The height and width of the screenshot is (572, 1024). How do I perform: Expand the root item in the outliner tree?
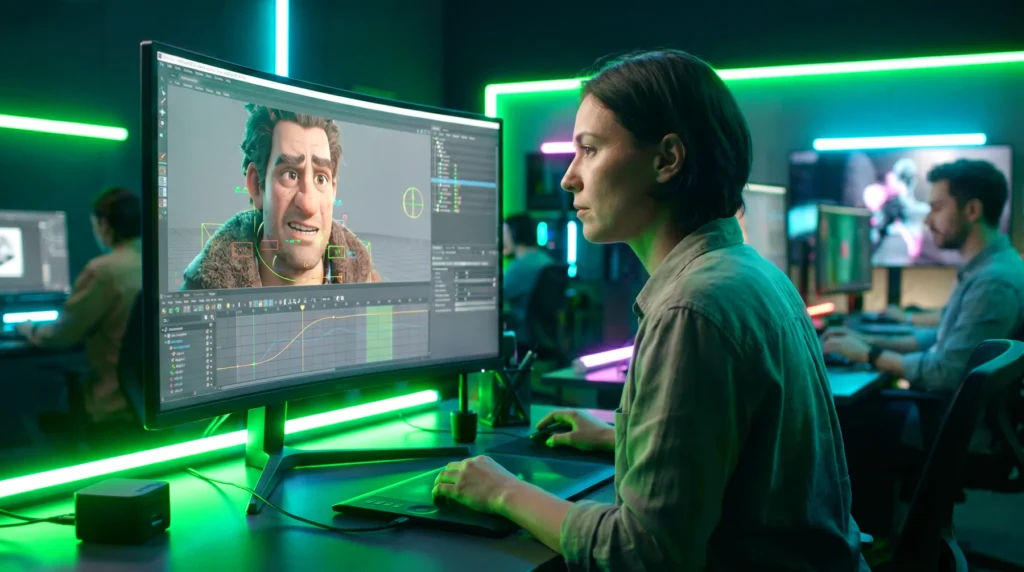pyautogui.click(x=434, y=140)
